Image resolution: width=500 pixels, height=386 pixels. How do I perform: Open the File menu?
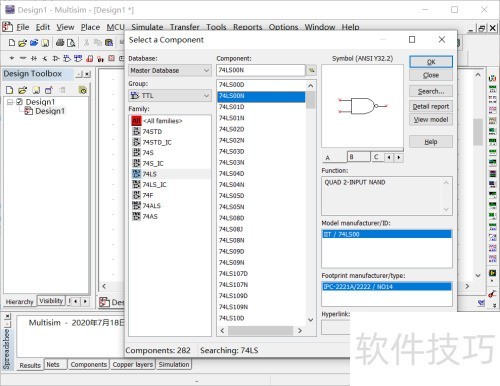coord(23,27)
